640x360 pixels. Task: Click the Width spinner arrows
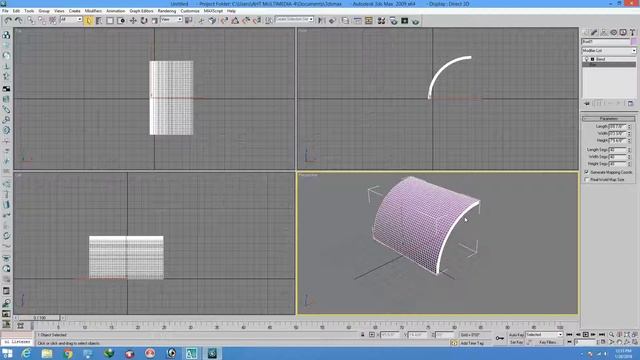[629, 133]
